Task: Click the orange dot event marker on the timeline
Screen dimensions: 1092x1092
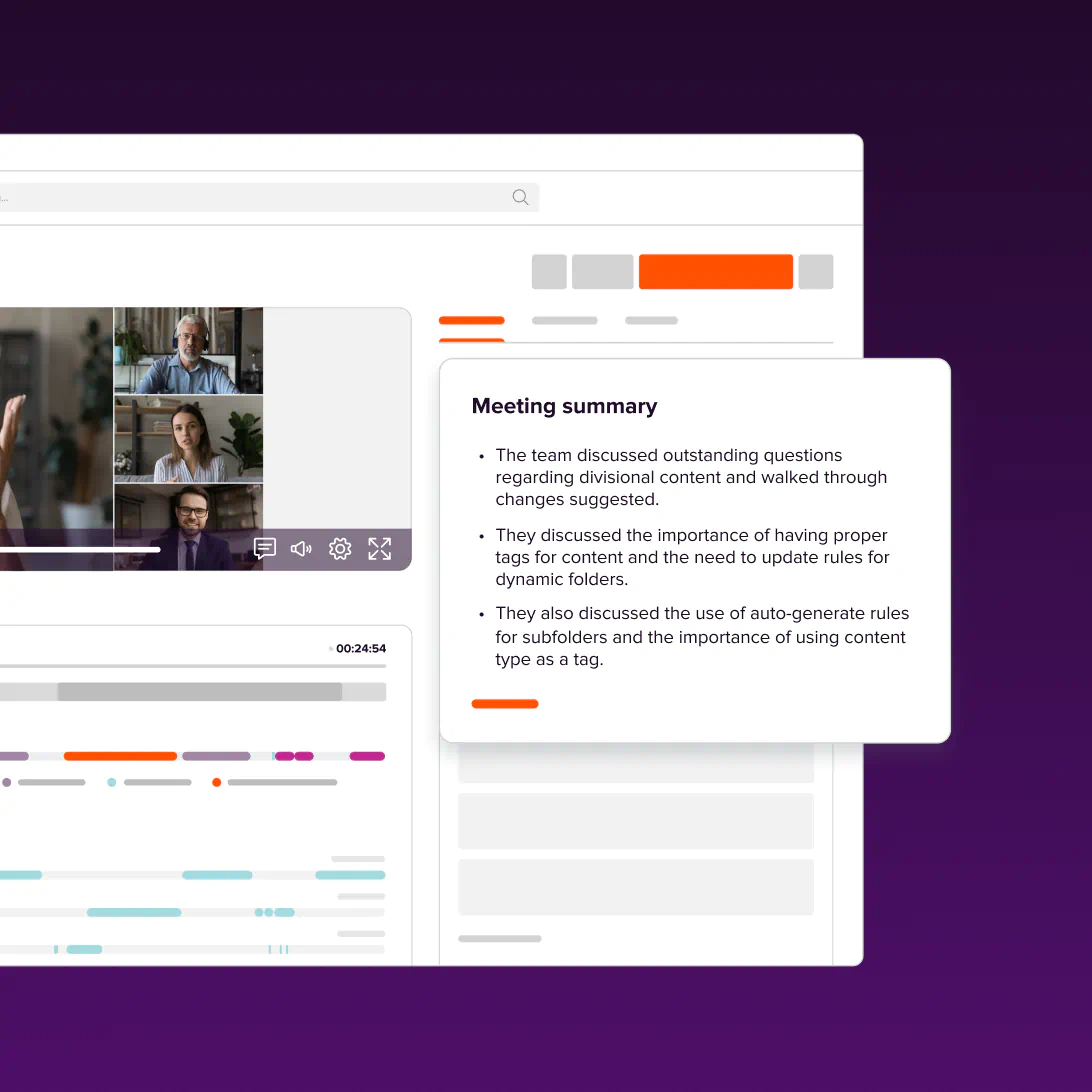Action: pyautogui.click(x=216, y=783)
